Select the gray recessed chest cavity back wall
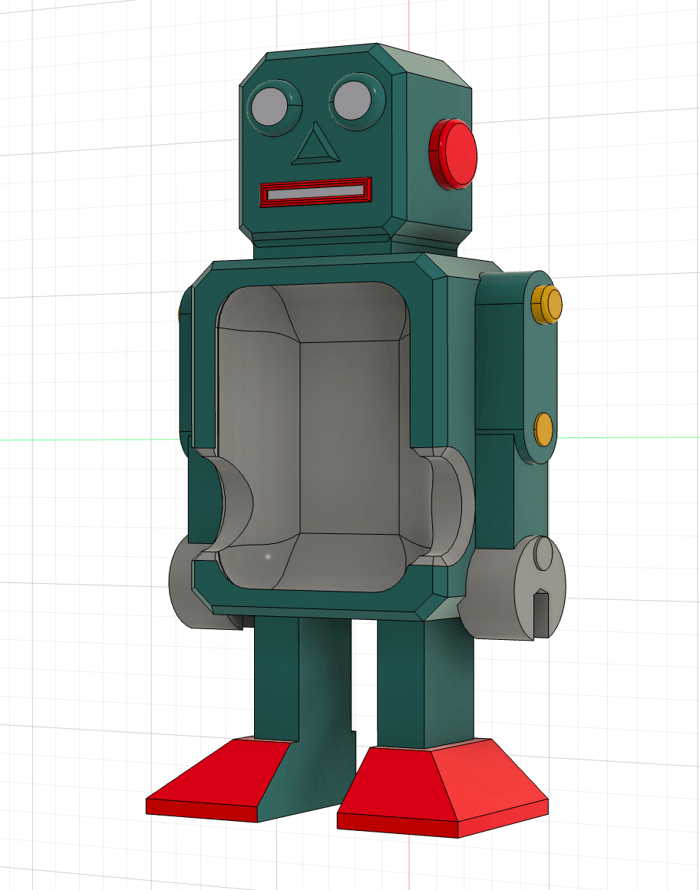The width and height of the screenshot is (700, 890). 349,437
